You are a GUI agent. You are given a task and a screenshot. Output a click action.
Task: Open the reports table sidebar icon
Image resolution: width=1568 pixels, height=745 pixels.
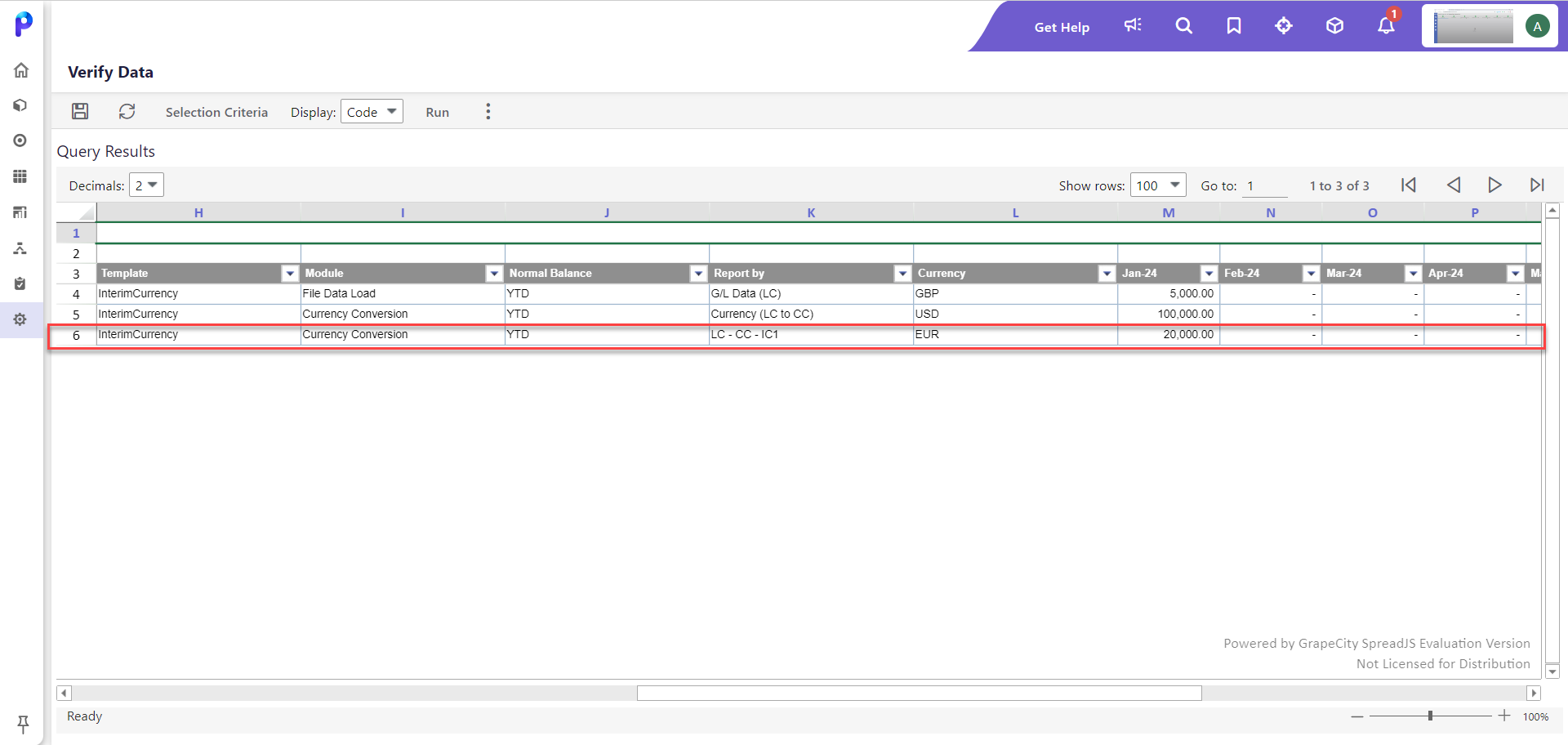pyautogui.click(x=20, y=212)
